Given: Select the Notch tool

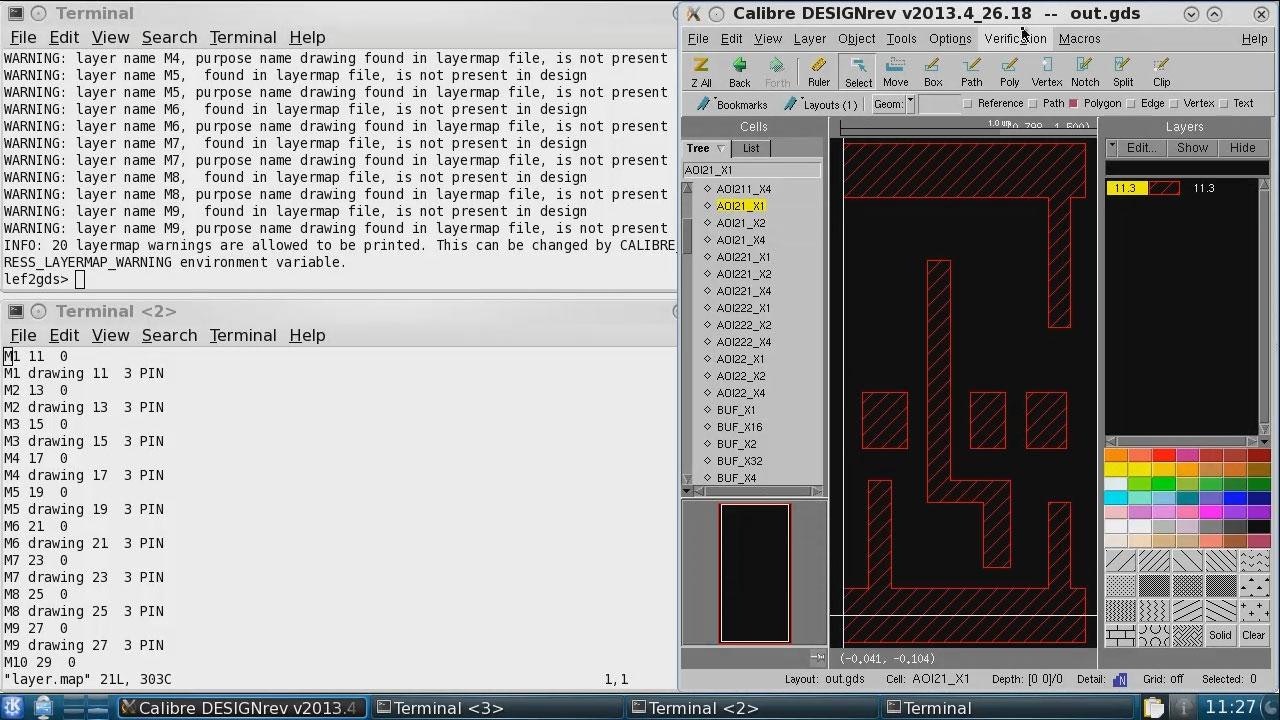Looking at the screenshot, I should coord(1085,72).
